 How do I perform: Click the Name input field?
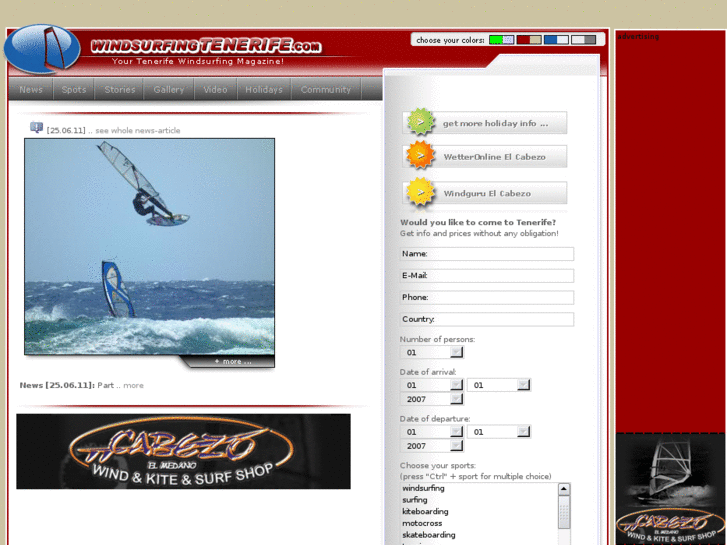click(487, 254)
